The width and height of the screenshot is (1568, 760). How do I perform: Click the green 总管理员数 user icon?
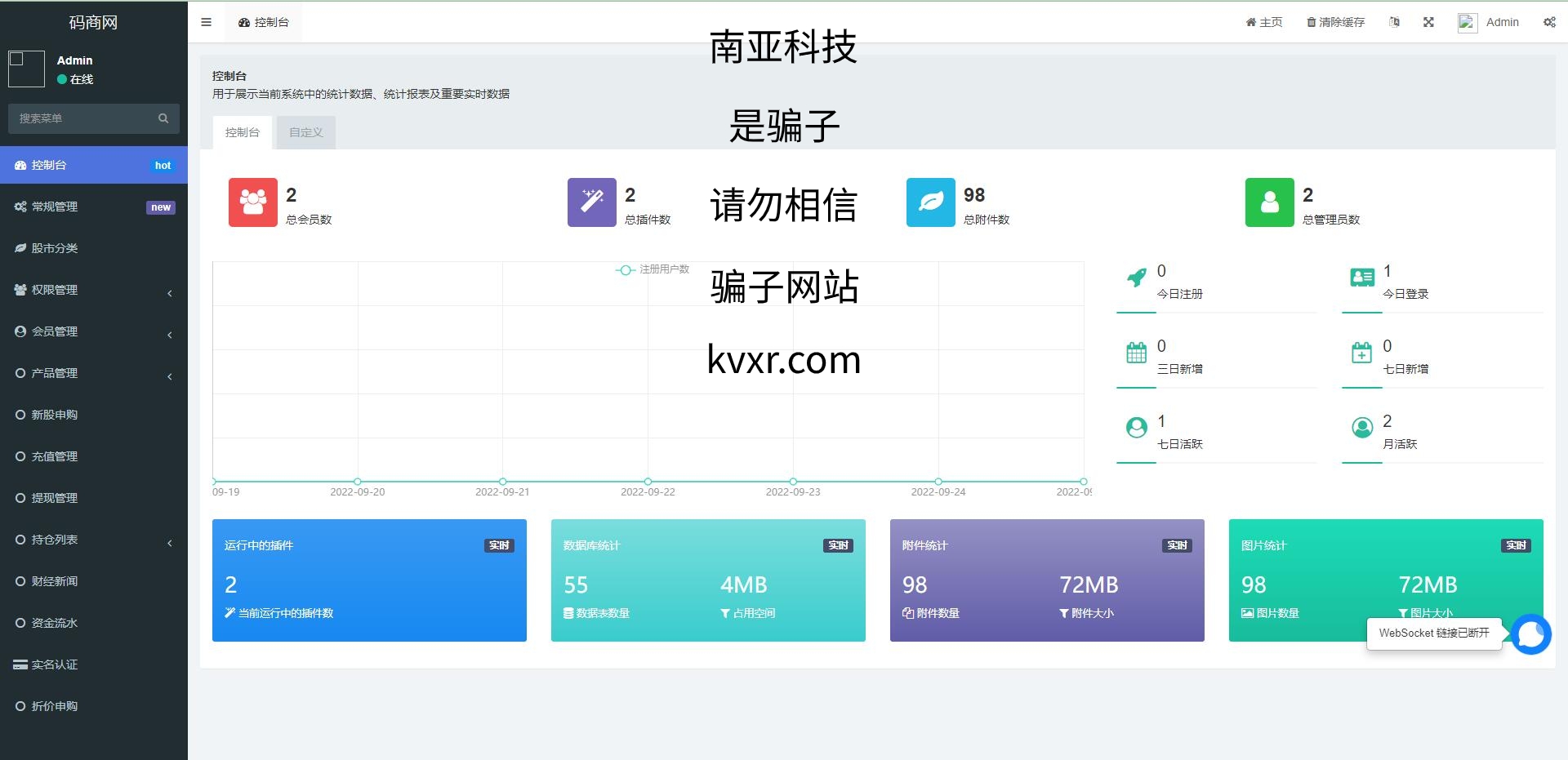pos(1270,202)
